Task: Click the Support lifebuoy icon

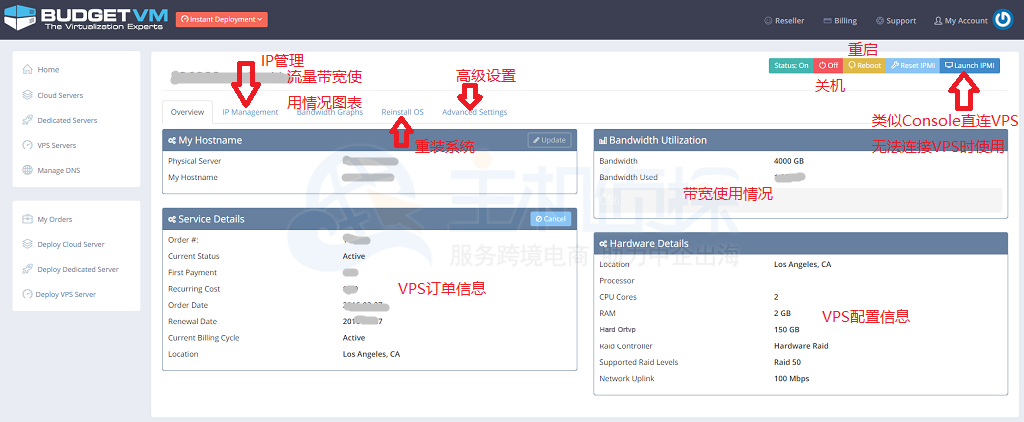Action: pyautogui.click(x=880, y=21)
